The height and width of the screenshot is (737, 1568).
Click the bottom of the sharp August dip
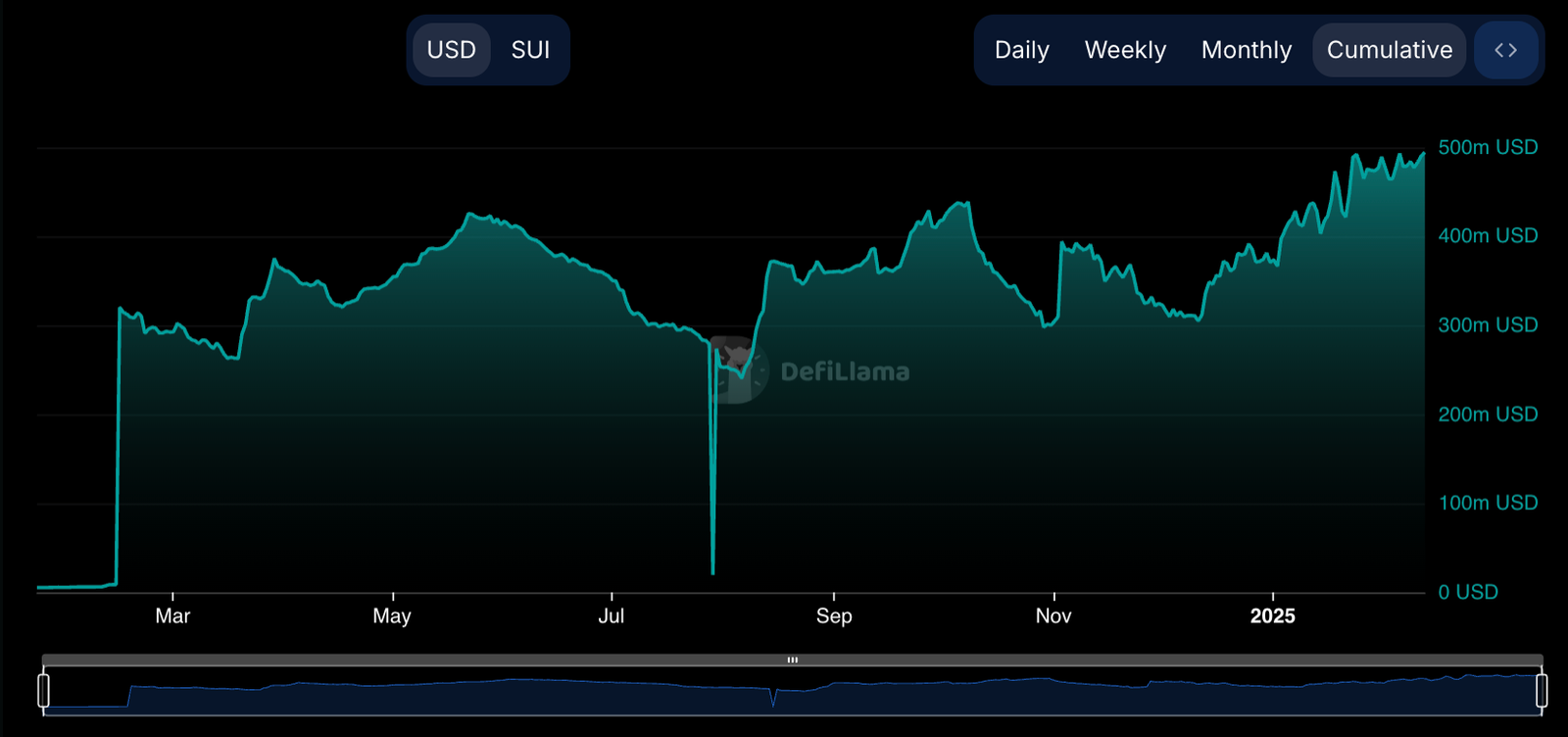pyautogui.click(x=712, y=571)
